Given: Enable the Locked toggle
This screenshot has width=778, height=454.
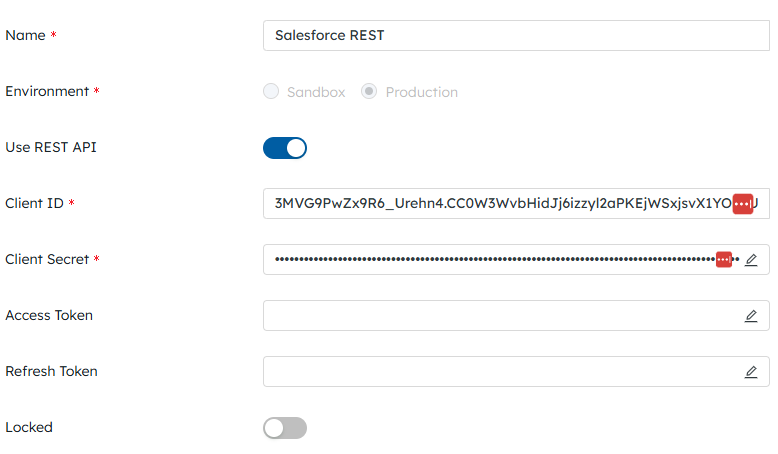Looking at the screenshot, I should pos(285,428).
